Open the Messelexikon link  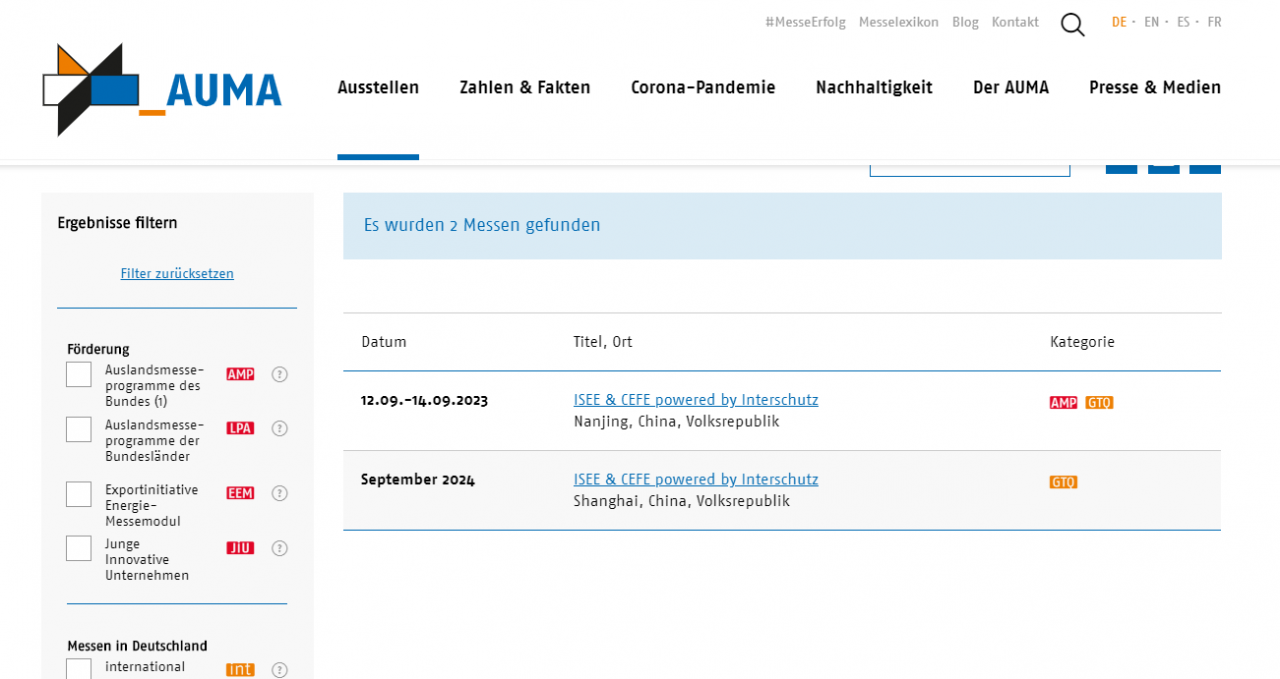(x=899, y=22)
